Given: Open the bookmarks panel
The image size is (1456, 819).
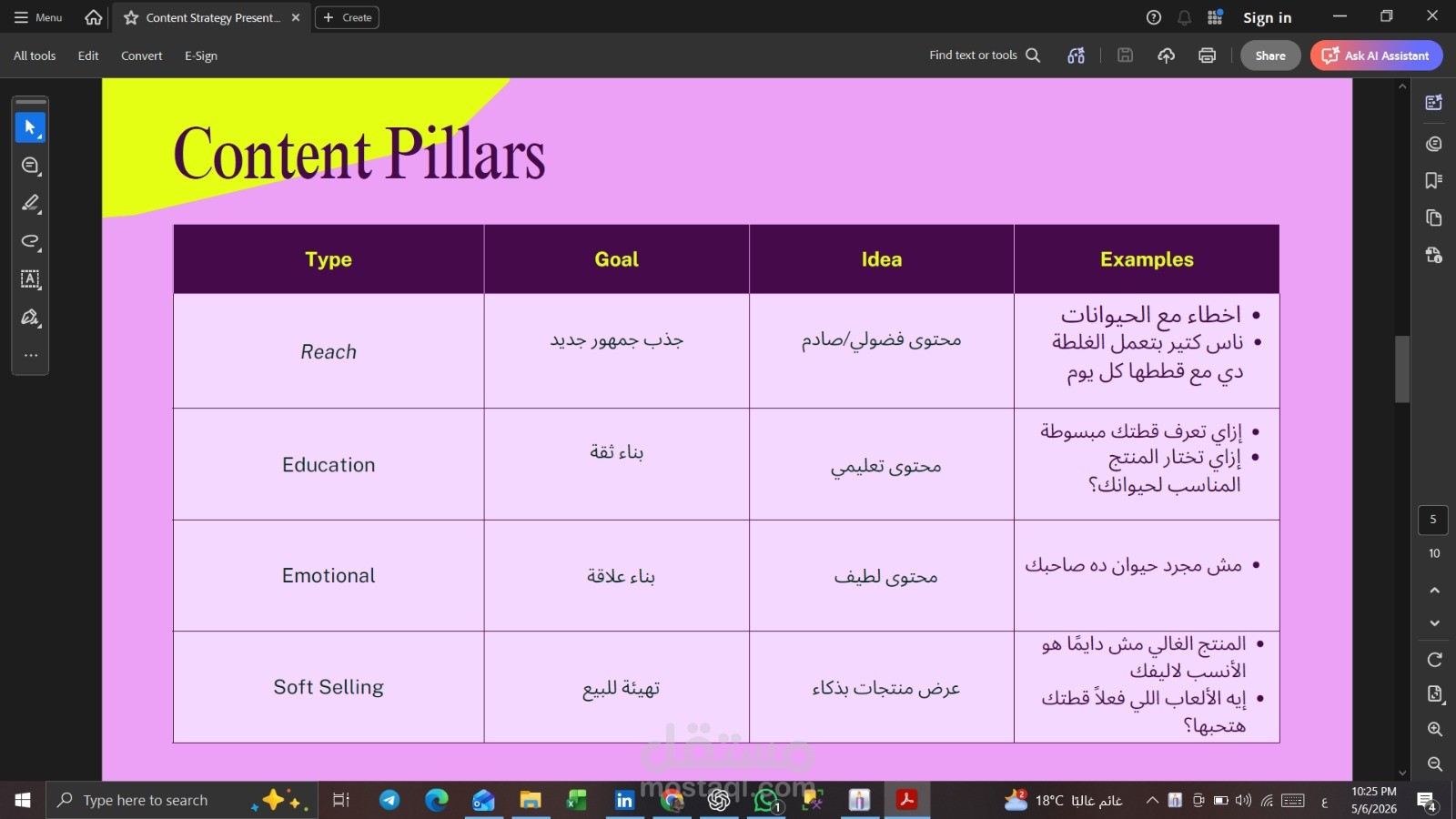Looking at the screenshot, I should (1434, 180).
